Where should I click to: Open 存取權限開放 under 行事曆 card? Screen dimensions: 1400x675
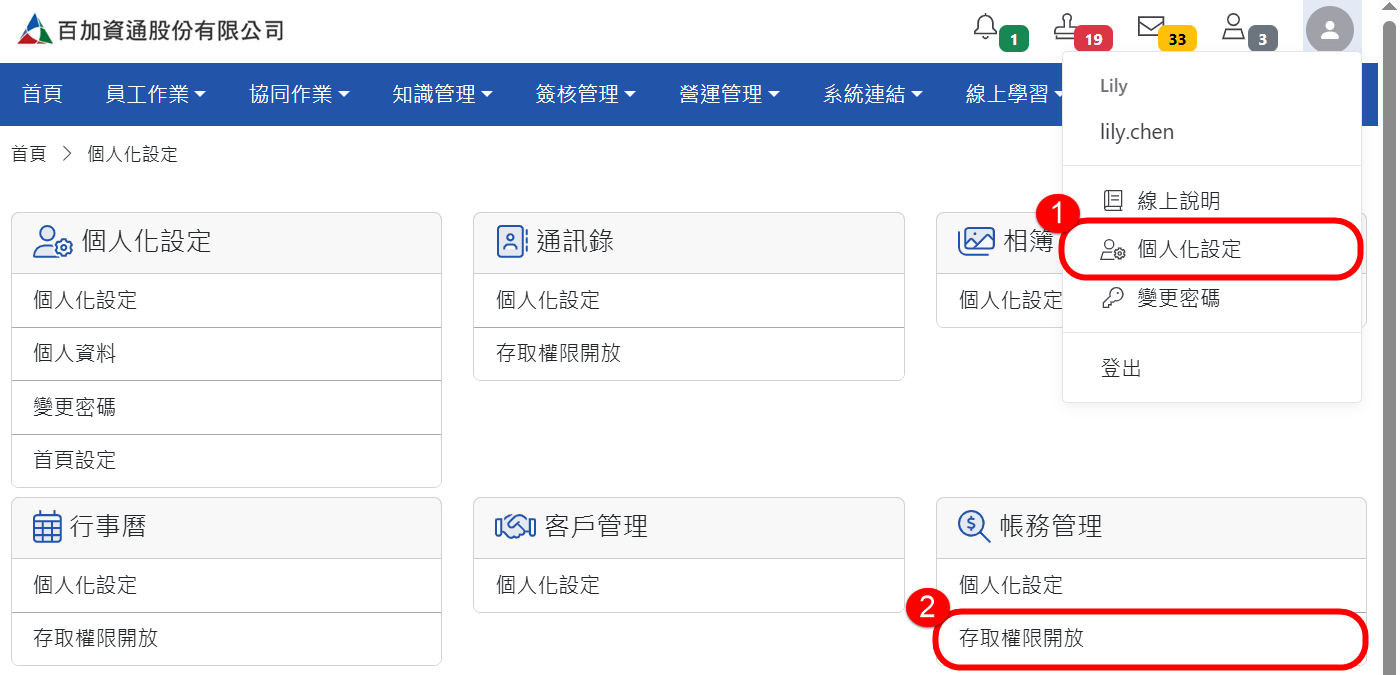(x=226, y=639)
